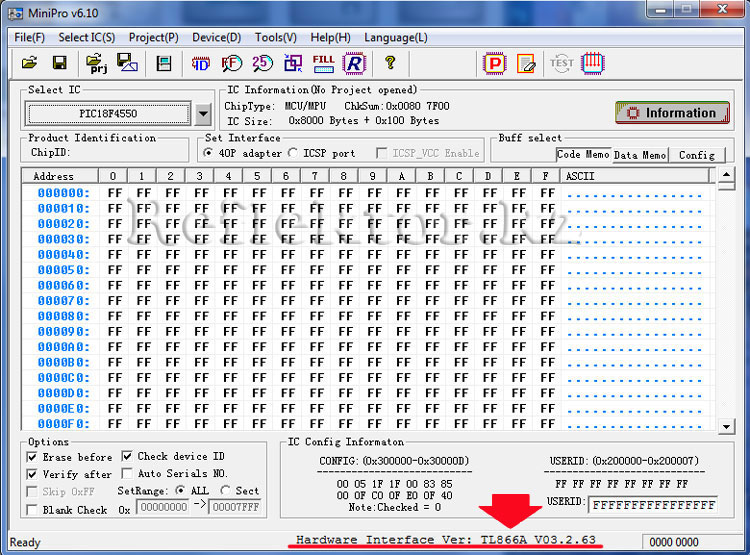750x555 pixels.
Task: Select address row 000000:
Action: click(x=64, y=193)
